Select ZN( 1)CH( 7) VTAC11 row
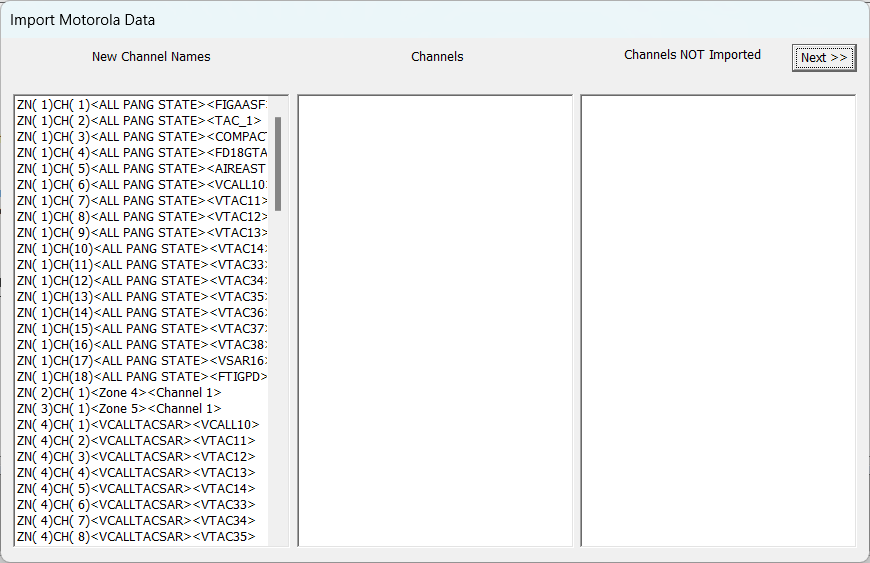This screenshot has width=870, height=563. [x=142, y=201]
